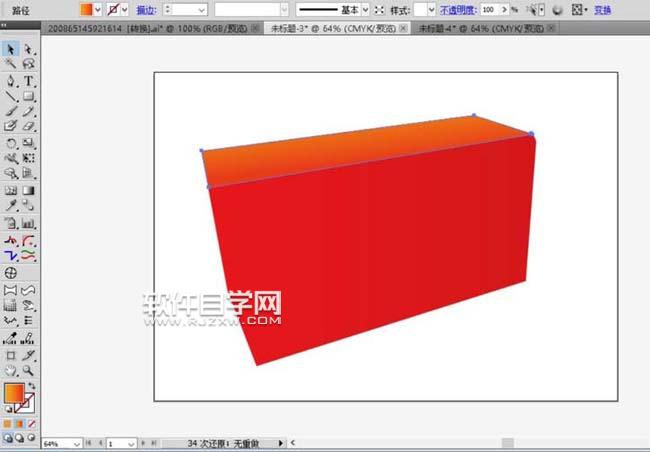Set paint mode to Color

(x=7, y=424)
